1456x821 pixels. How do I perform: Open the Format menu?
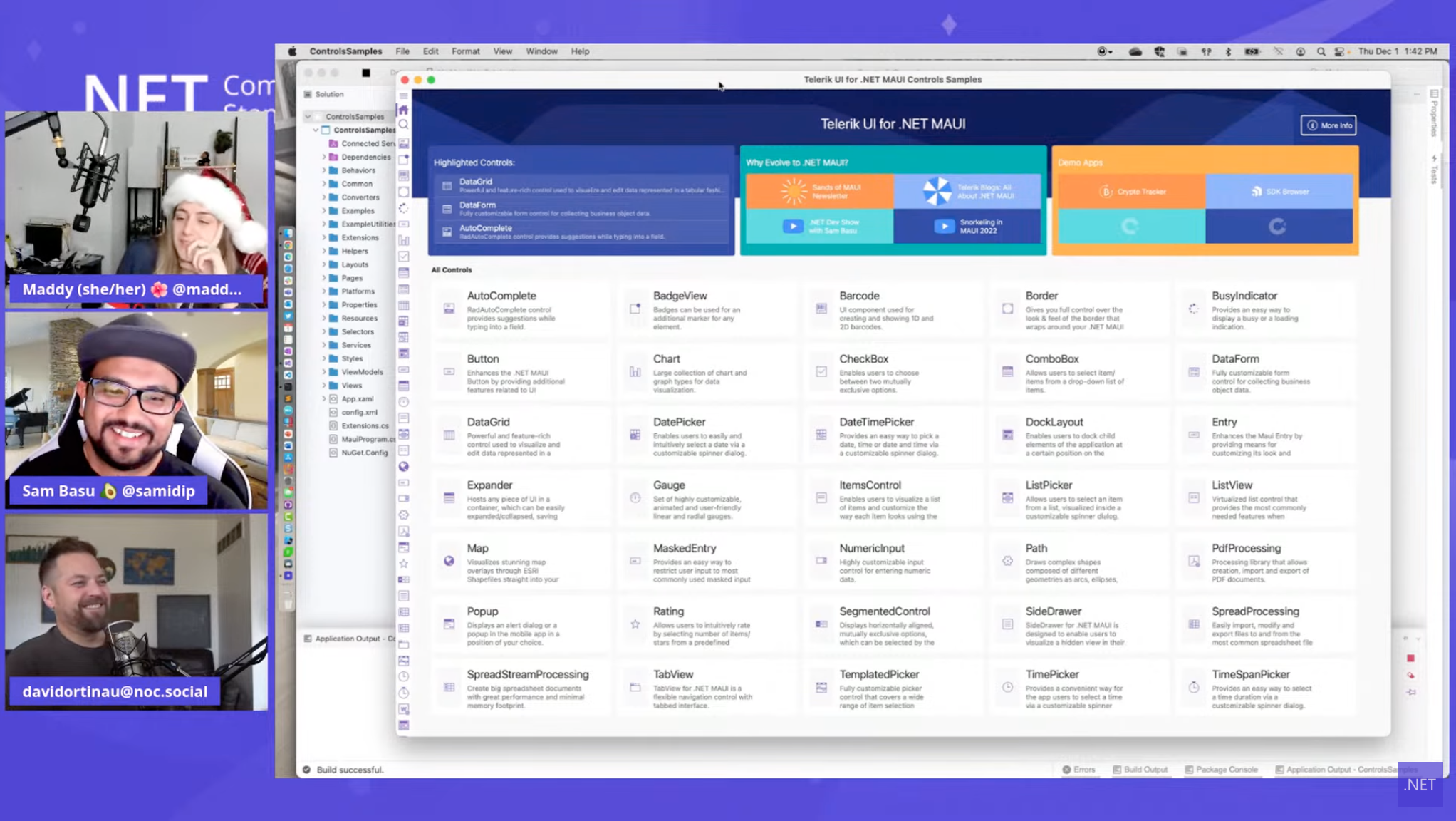(465, 51)
